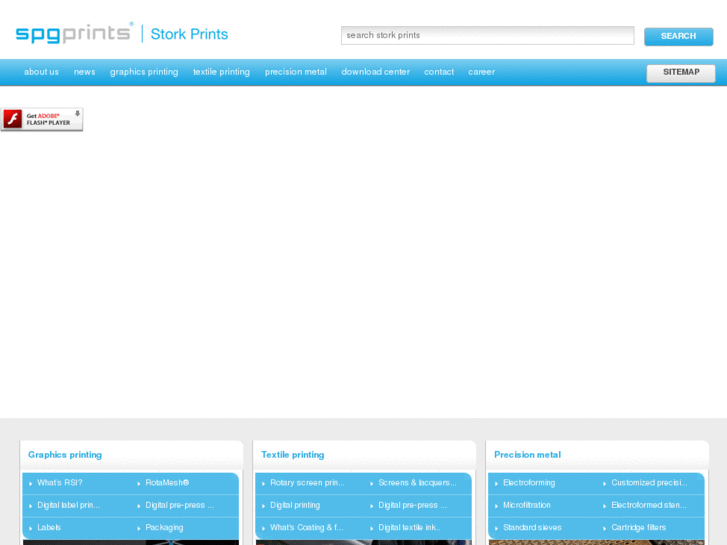Open the about us menu
Image resolution: width=727 pixels, height=545 pixels.
[x=41, y=72]
